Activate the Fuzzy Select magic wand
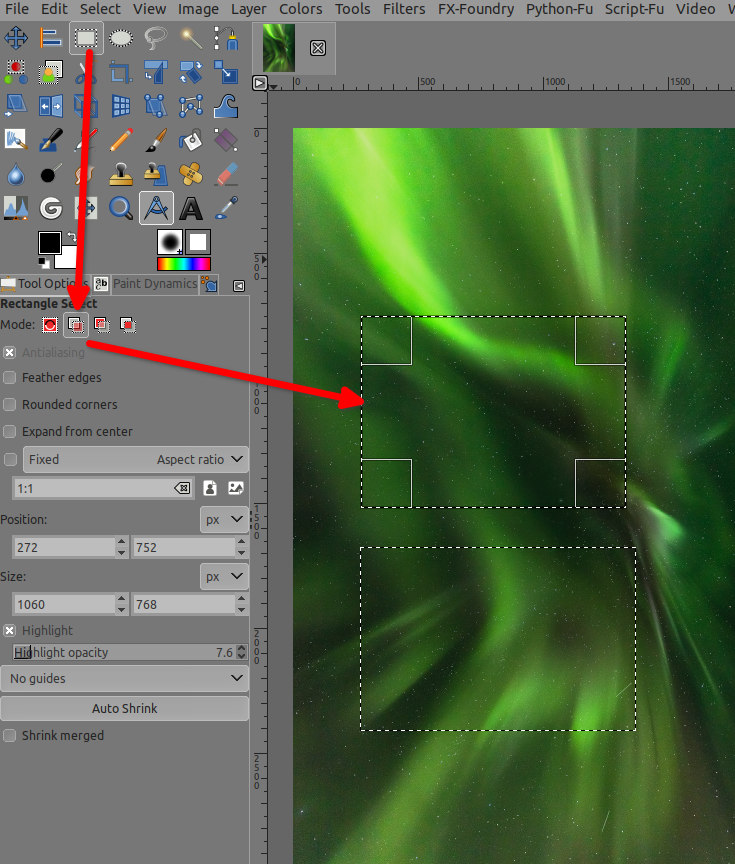735x864 pixels. [191, 38]
